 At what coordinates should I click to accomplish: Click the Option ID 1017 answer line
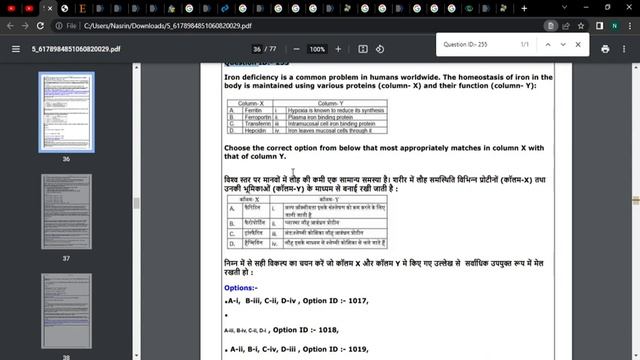pyautogui.click(x=296, y=301)
